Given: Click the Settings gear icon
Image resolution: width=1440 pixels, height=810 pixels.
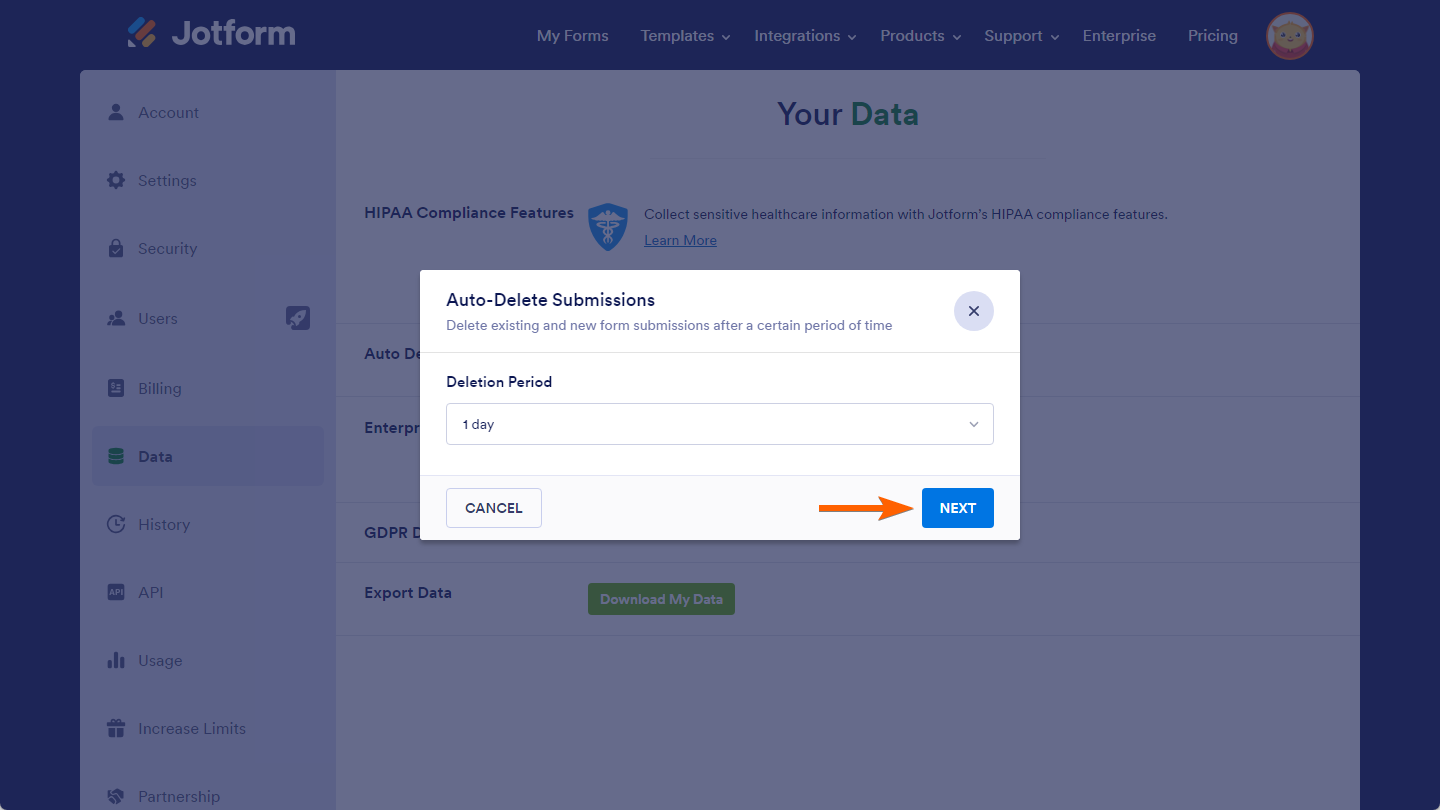Looking at the screenshot, I should click(x=116, y=180).
